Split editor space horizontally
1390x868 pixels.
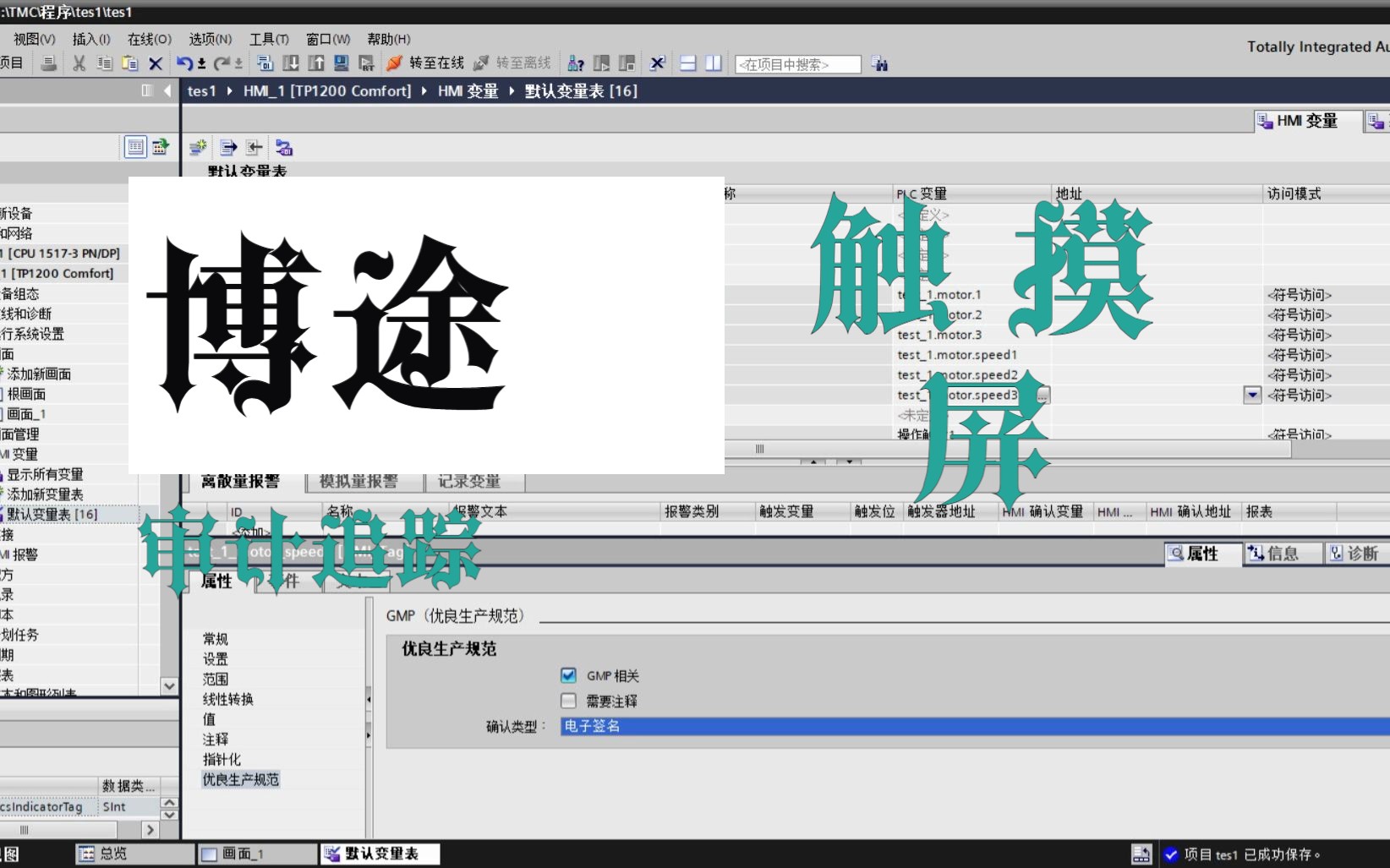(x=688, y=63)
